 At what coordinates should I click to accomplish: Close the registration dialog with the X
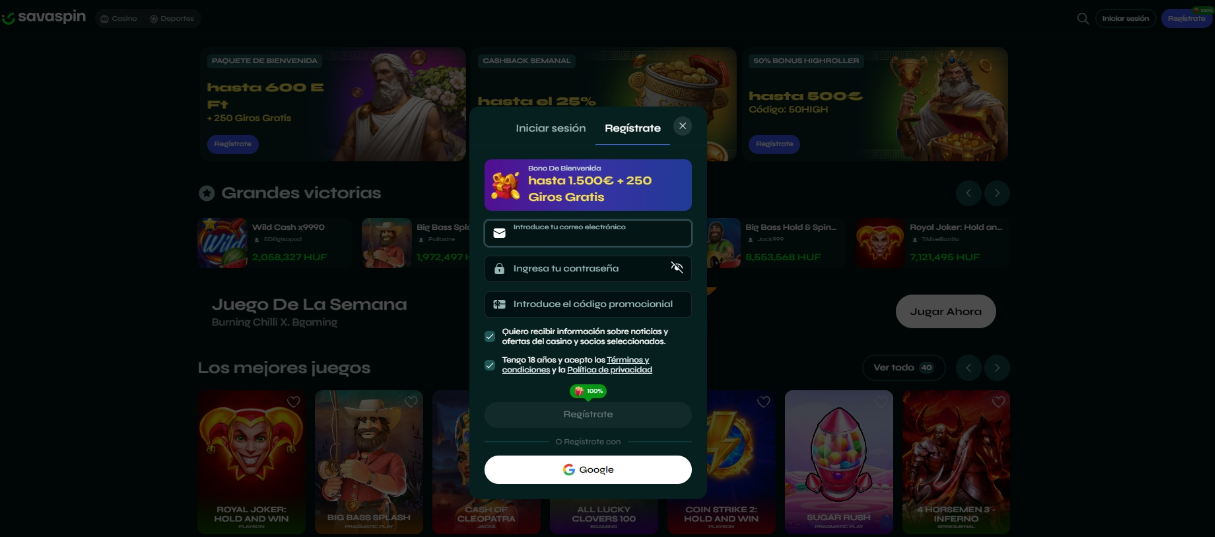coord(682,126)
